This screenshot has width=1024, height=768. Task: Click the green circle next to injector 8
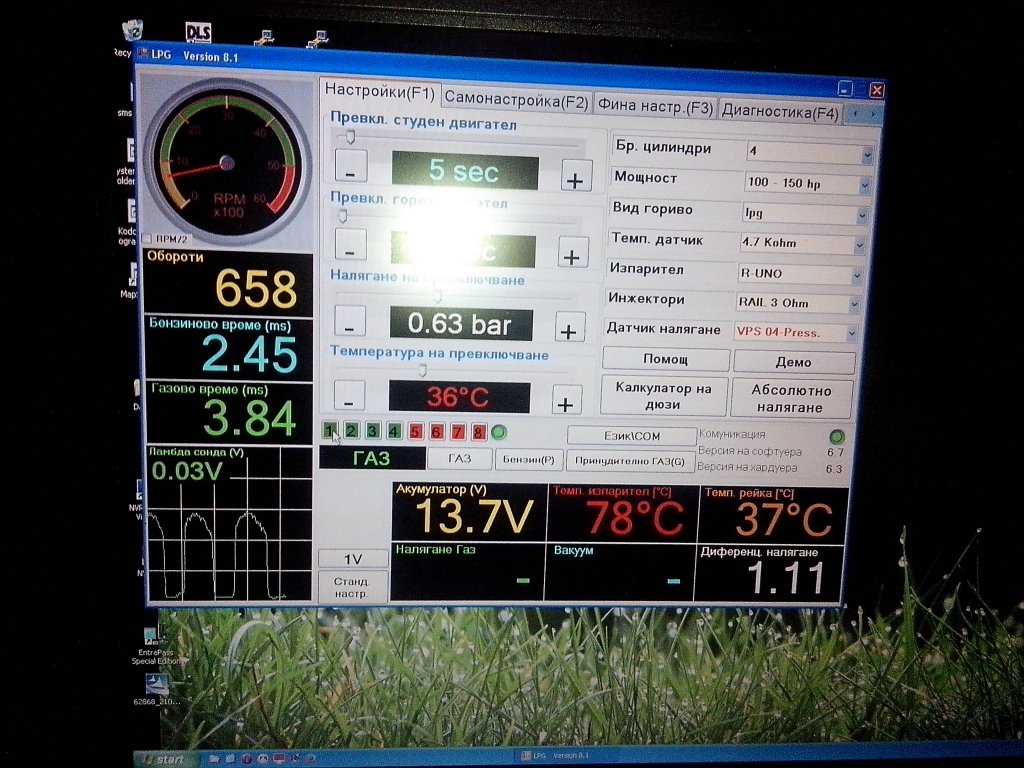tap(498, 432)
